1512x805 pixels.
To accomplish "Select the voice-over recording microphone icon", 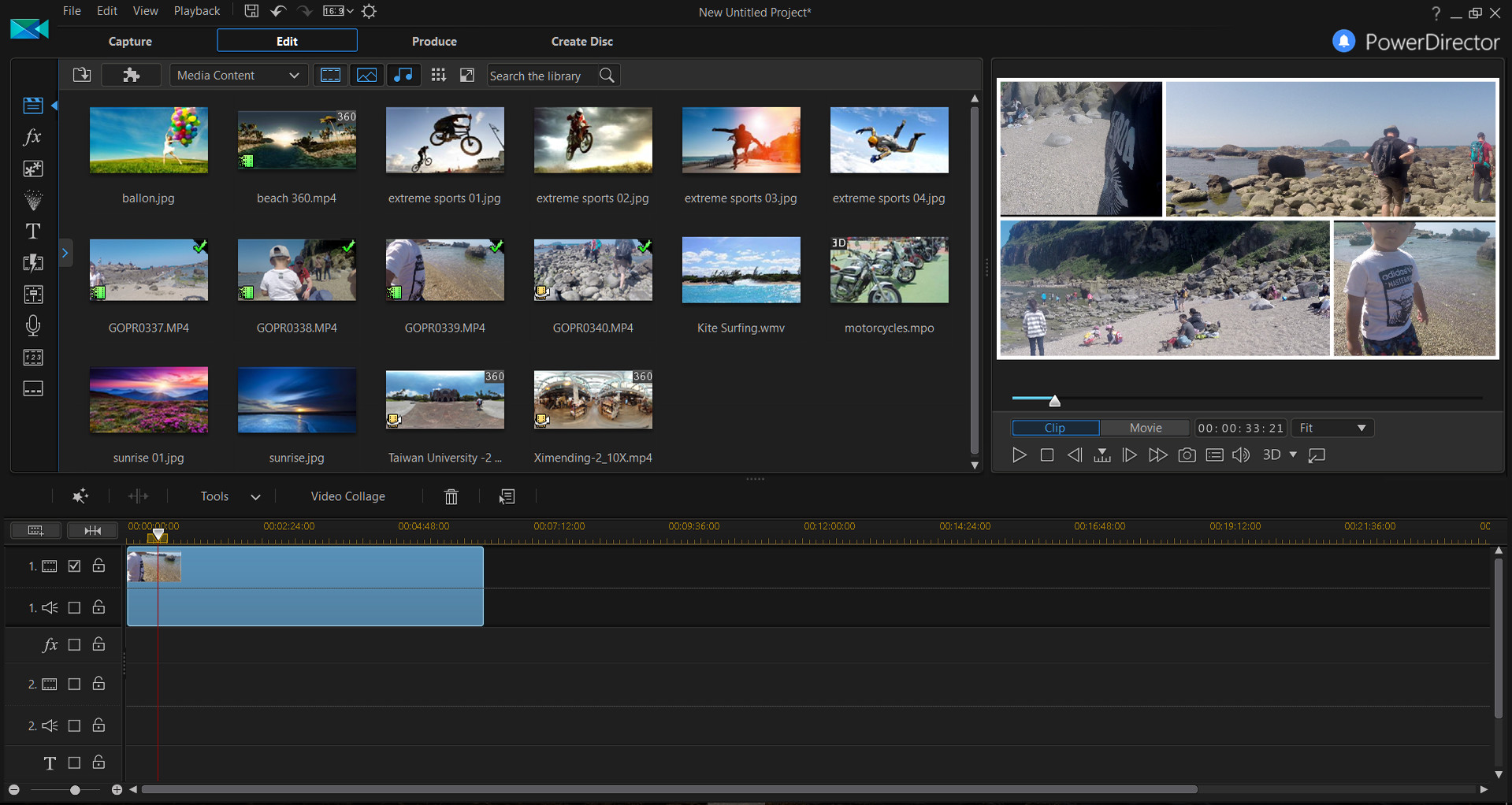I will (x=32, y=325).
